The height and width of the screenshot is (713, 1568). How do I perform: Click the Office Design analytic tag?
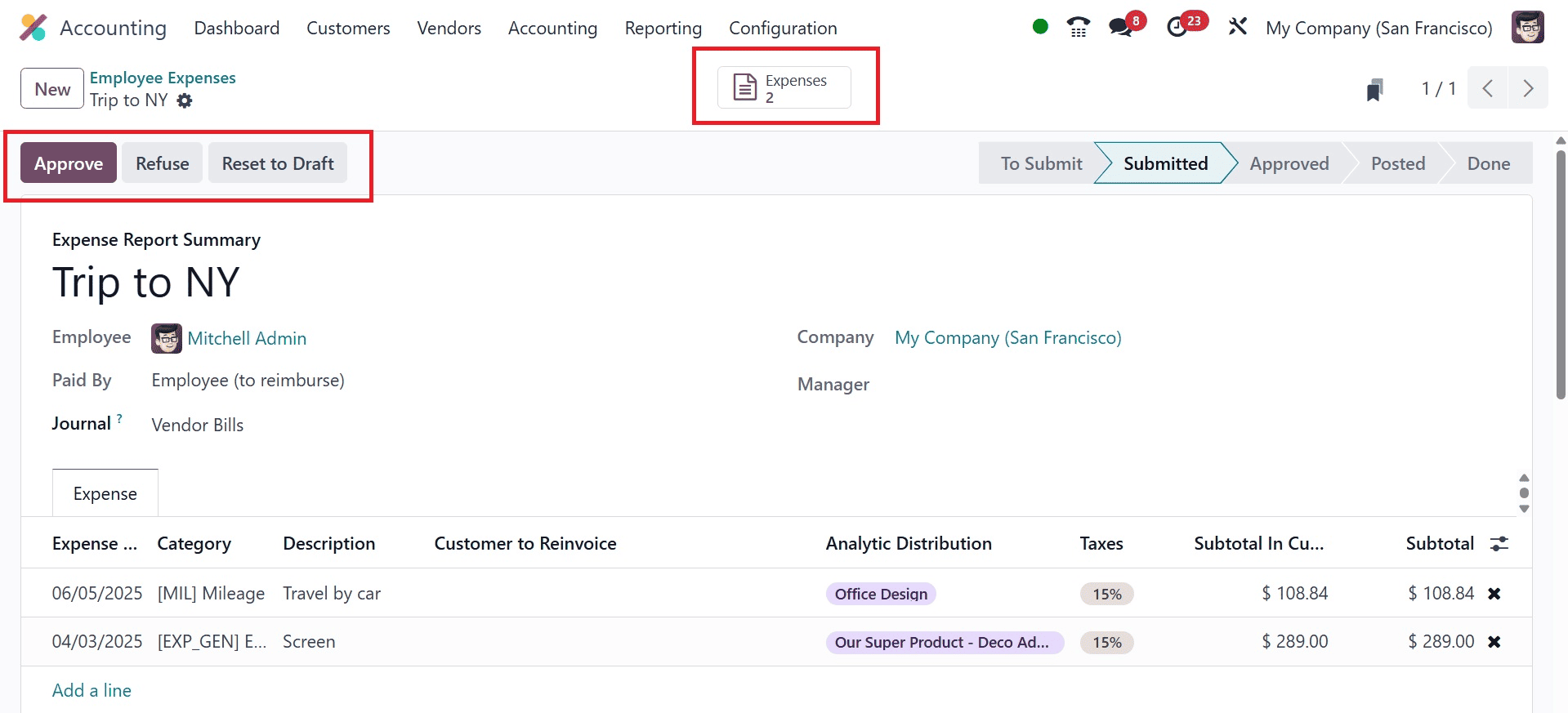pyautogui.click(x=881, y=594)
